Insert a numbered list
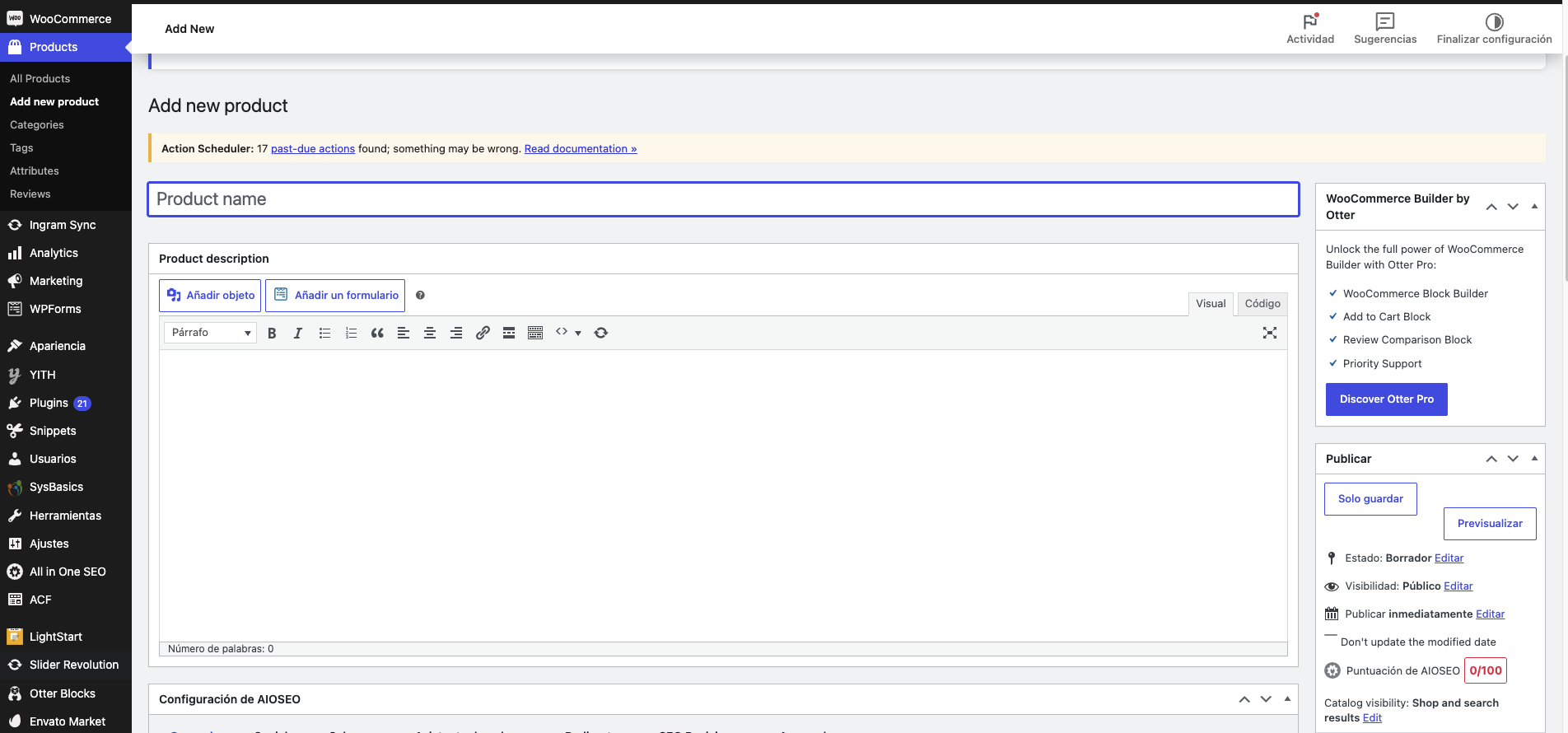 click(351, 333)
